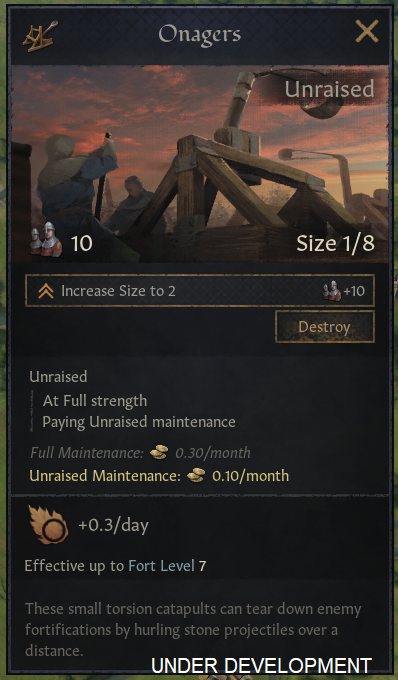The width and height of the screenshot is (398, 680).
Task: Click the catapult icon in the header
Action: (x=41, y=36)
